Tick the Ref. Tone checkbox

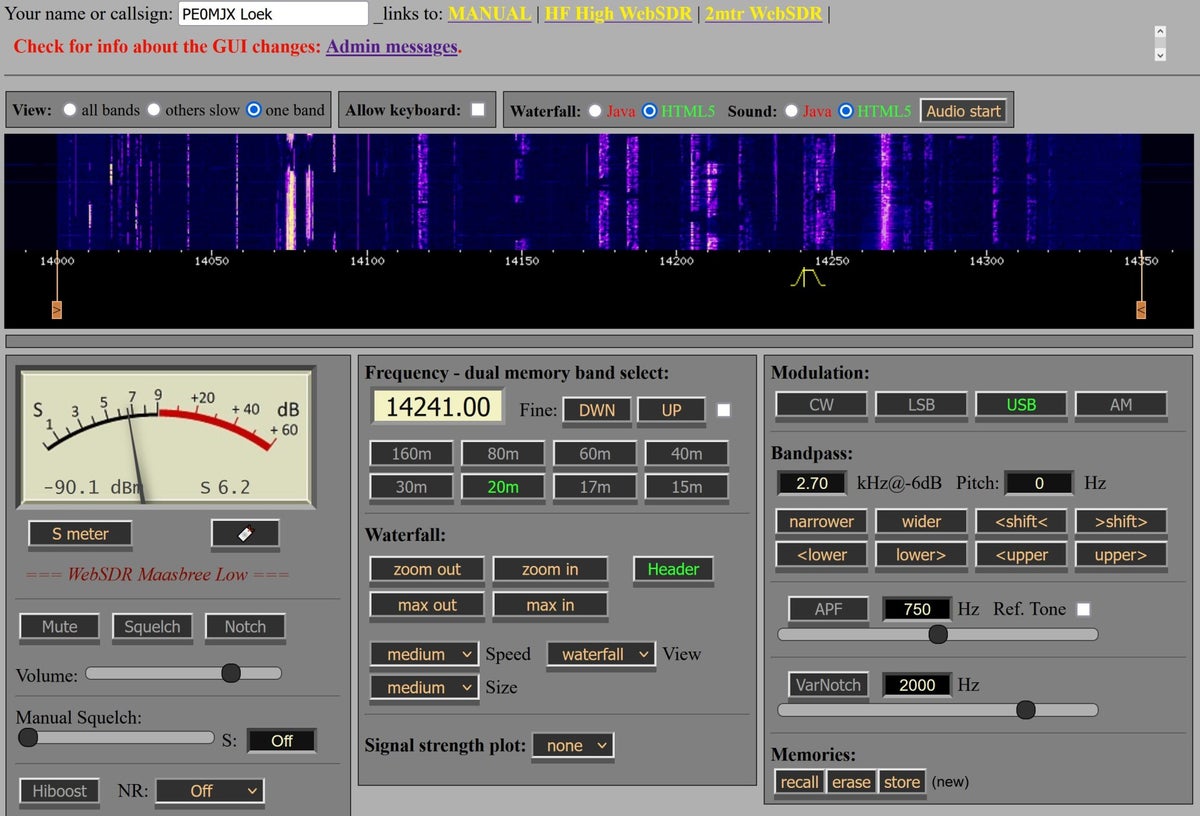[x=1084, y=609]
